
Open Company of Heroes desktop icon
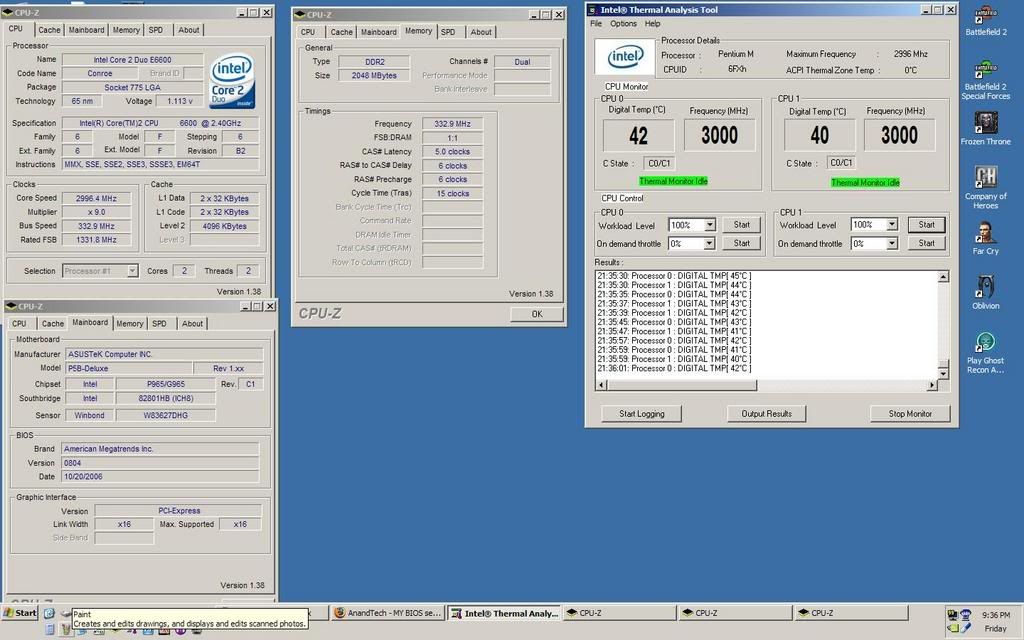pyautogui.click(x=985, y=187)
